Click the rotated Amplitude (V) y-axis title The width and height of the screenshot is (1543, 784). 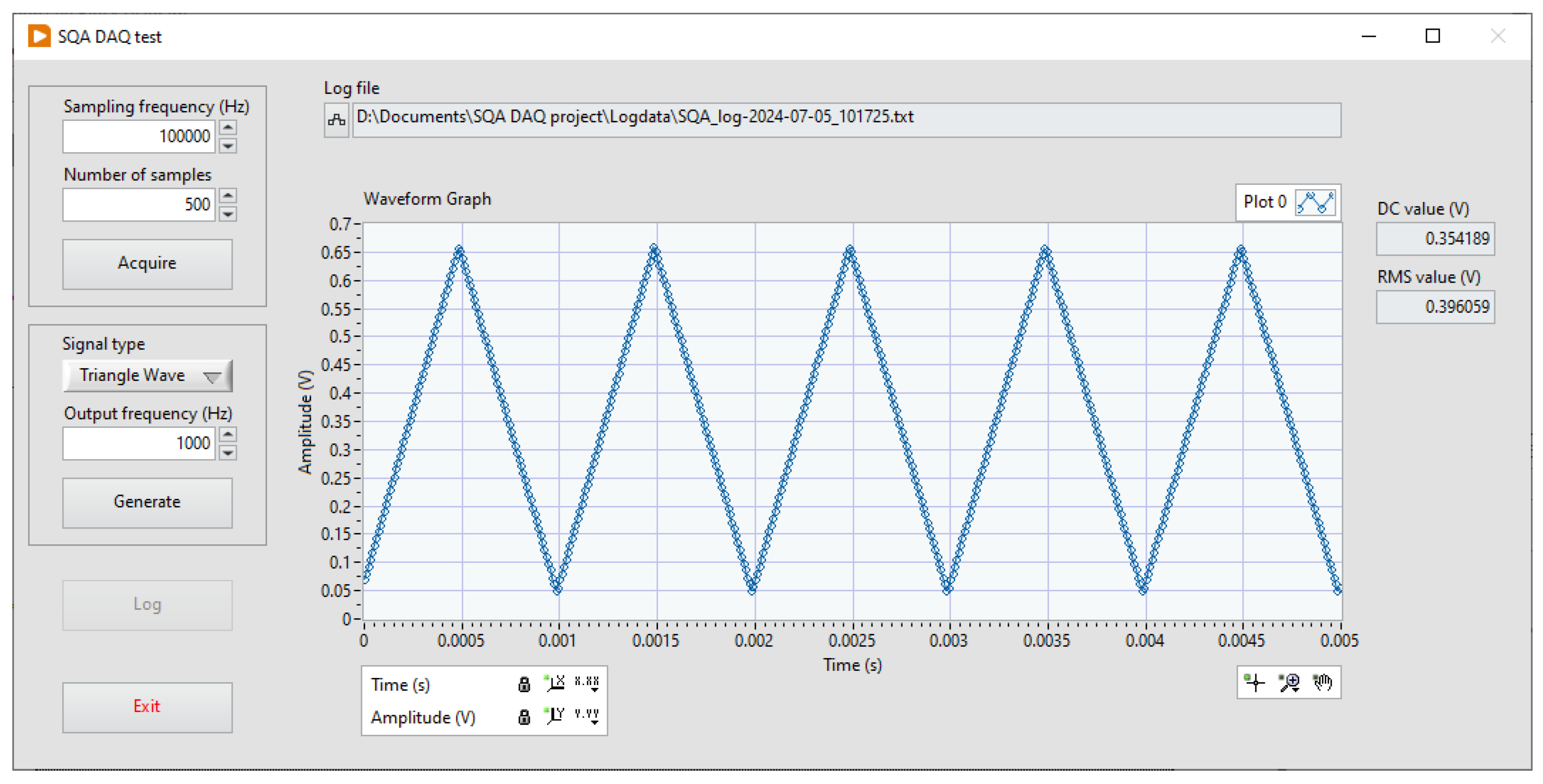(306, 422)
